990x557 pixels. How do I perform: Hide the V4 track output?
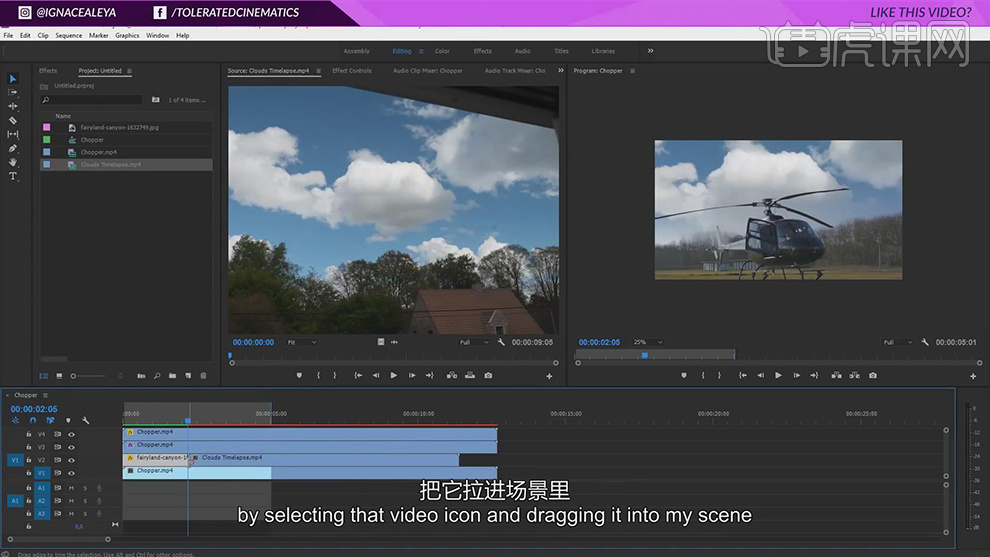tap(71, 434)
